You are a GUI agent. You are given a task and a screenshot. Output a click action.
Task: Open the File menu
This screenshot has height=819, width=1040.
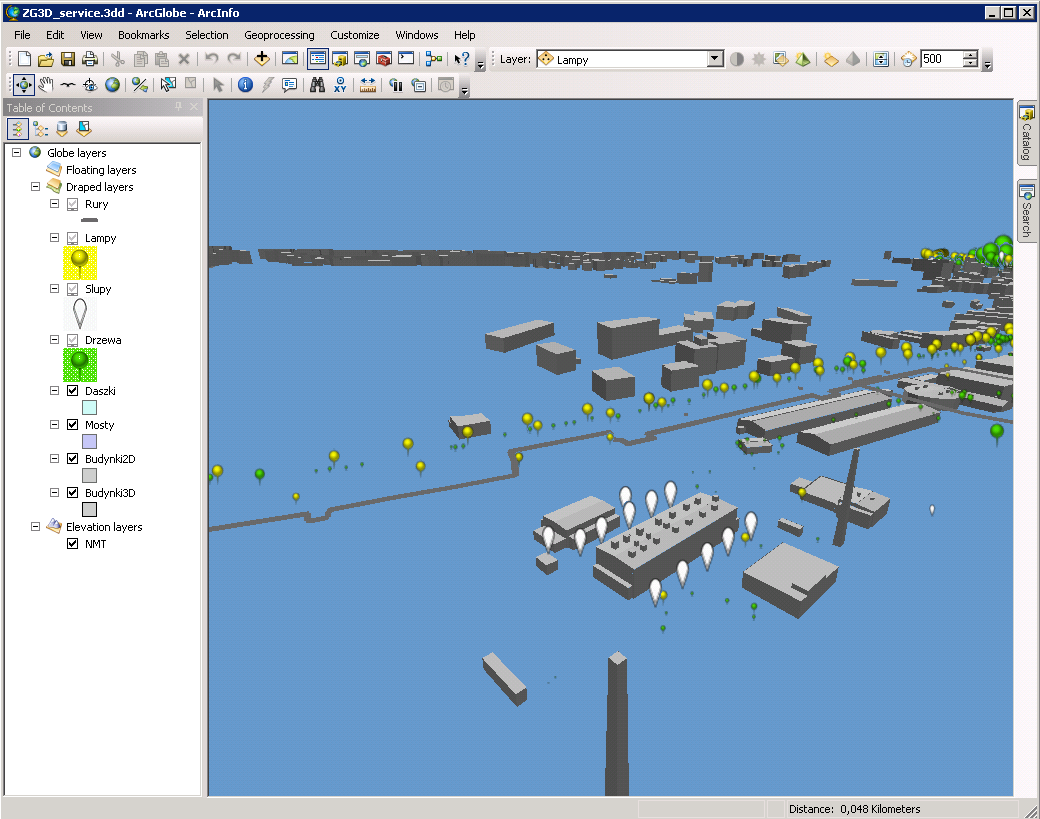22,35
